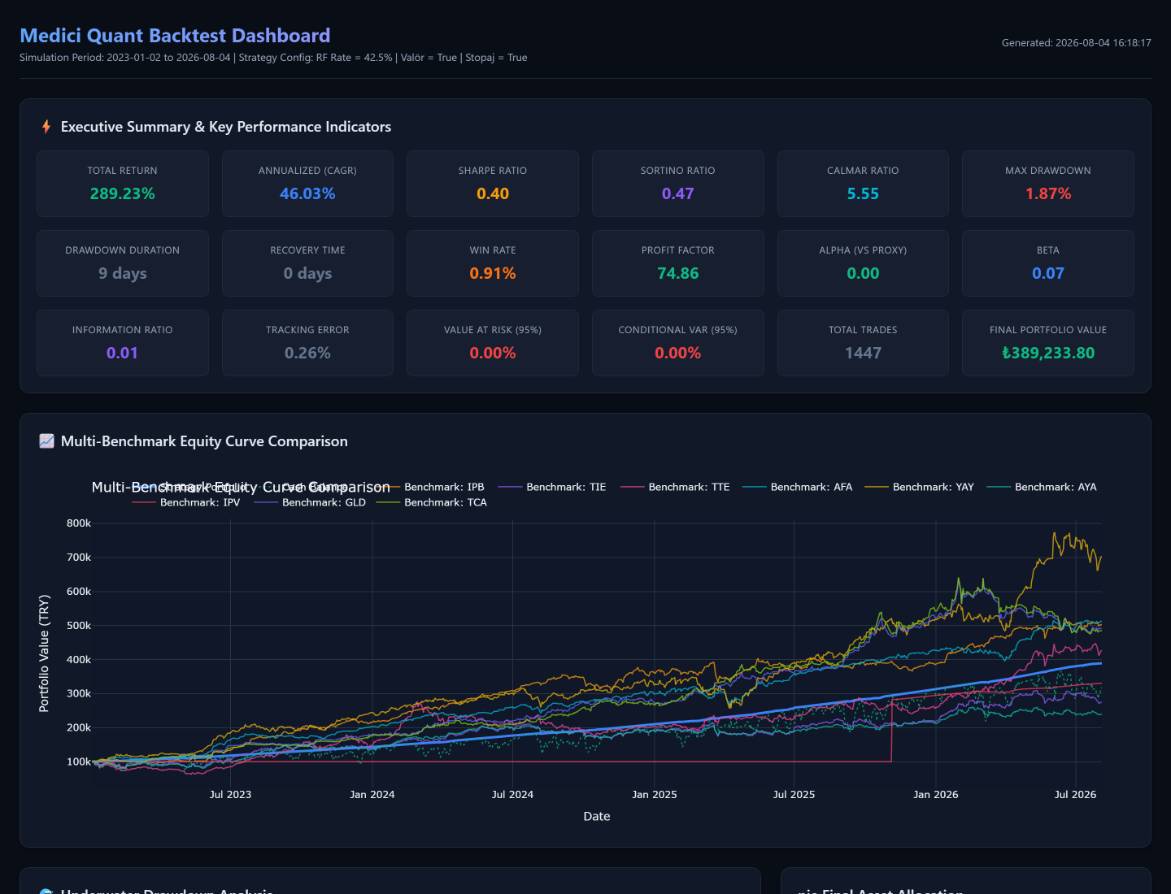Screen dimensions: 1171x894
Task: Toggle the Benchmark: TCA legend entry
Action: [432, 503]
